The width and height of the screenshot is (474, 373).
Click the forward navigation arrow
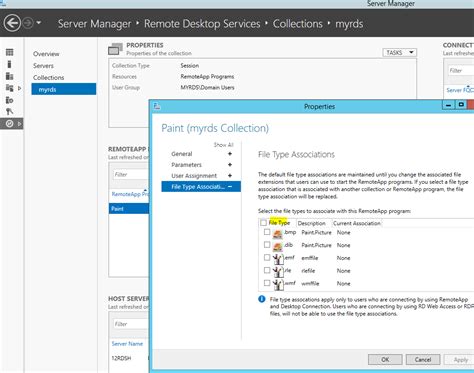28,23
